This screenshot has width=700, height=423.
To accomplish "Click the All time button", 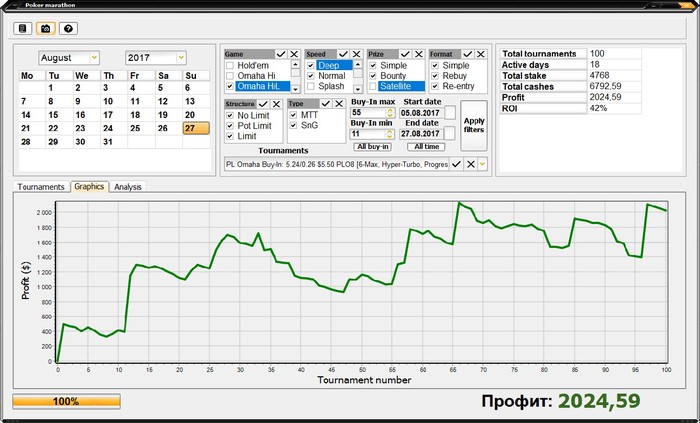I will (x=426, y=147).
